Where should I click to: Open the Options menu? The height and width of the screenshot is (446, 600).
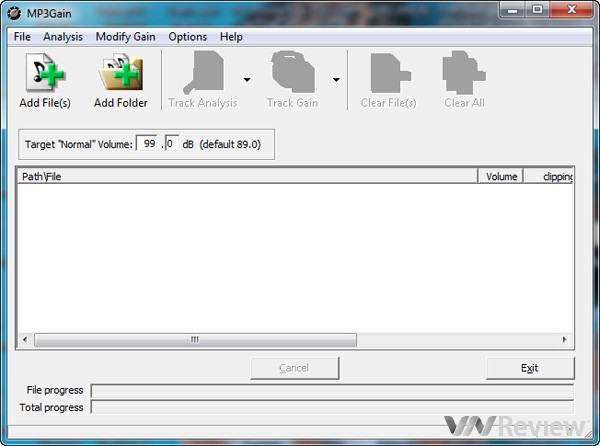pyautogui.click(x=188, y=37)
